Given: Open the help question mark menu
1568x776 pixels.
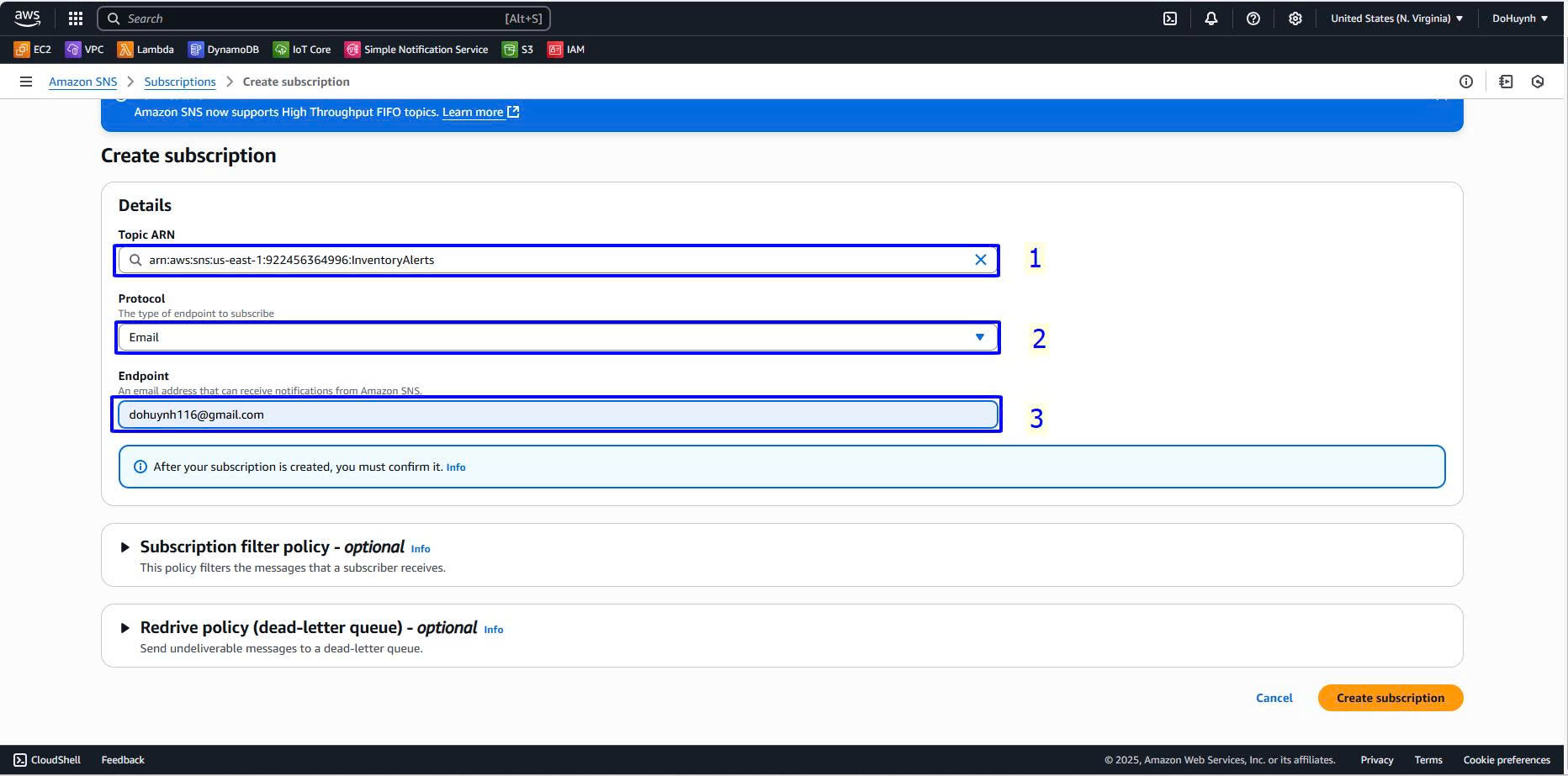Looking at the screenshot, I should [1253, 18].
